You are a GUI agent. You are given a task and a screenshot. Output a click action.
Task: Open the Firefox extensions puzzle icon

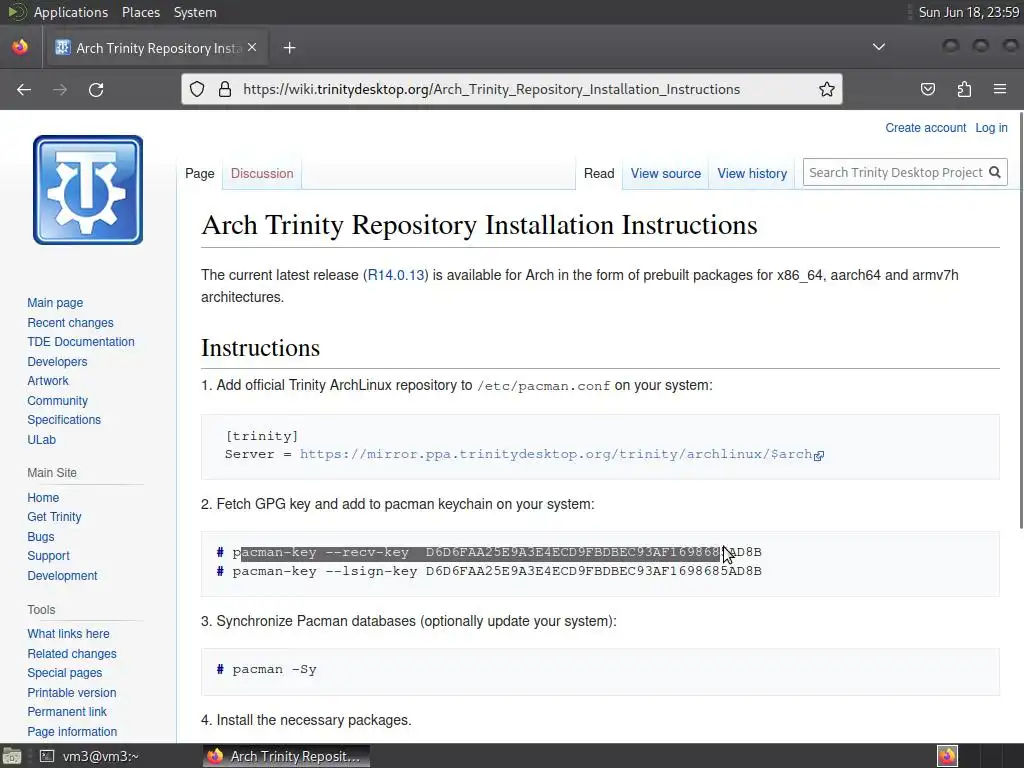[964, 89]
